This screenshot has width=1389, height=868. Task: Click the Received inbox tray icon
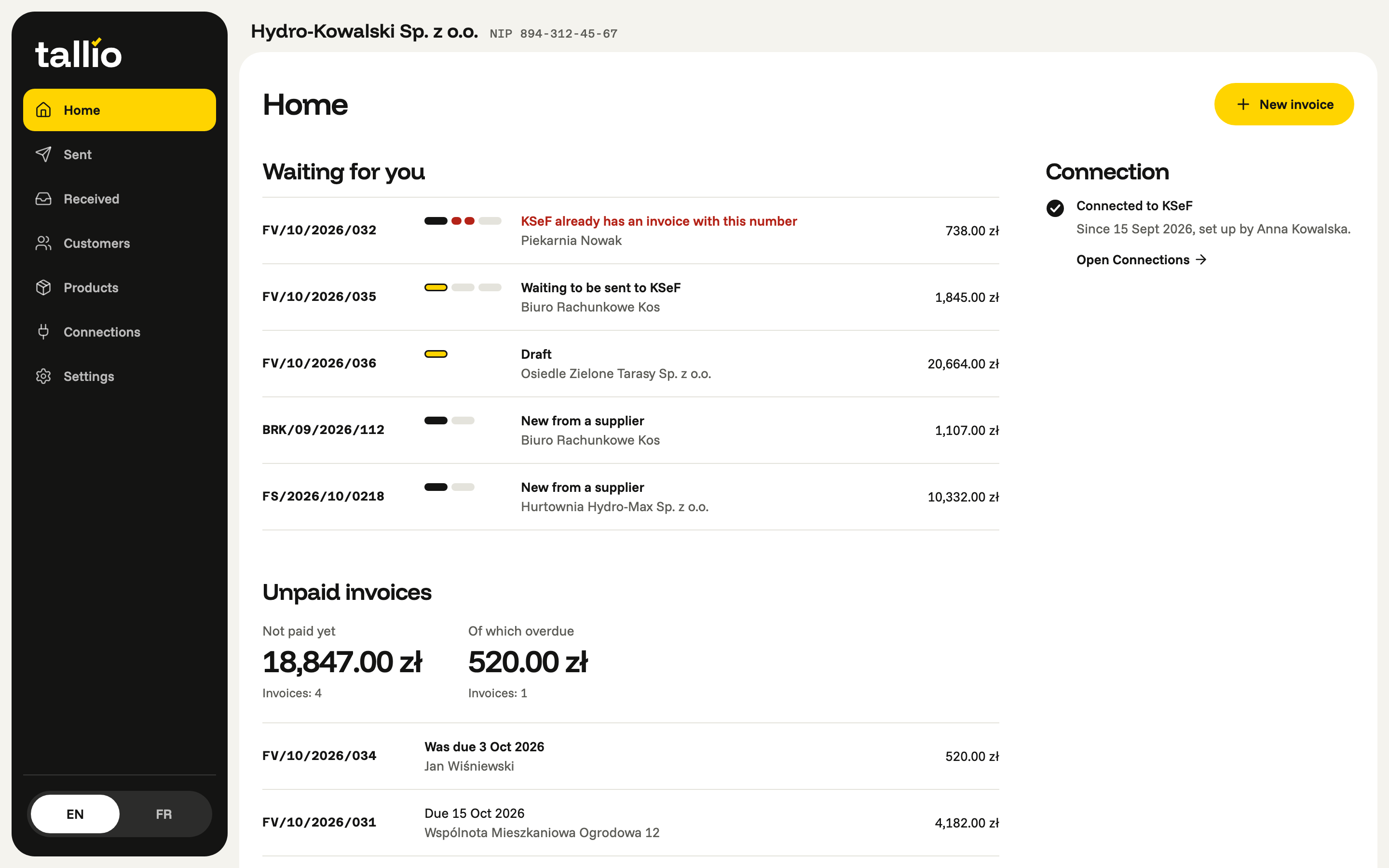(x=43, y=199)
